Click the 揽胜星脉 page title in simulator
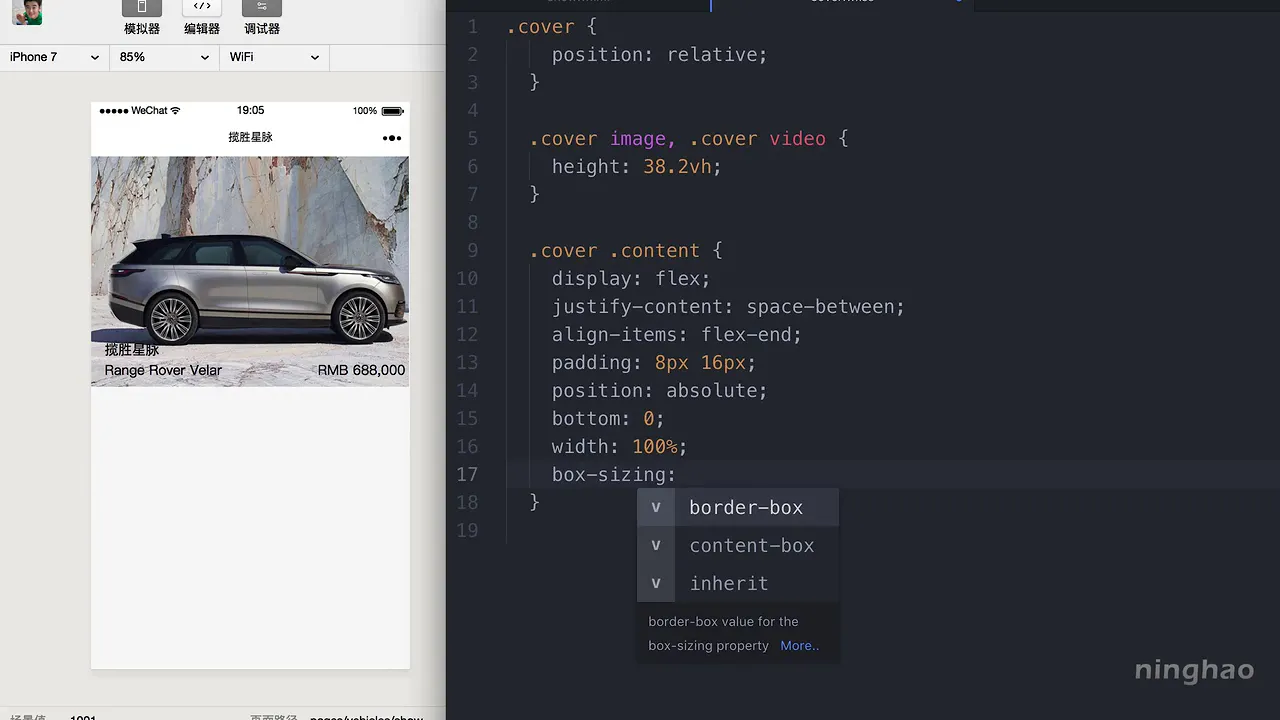Image resolution: width=1280 pixels, height=720 pixels. click(250, 137)
